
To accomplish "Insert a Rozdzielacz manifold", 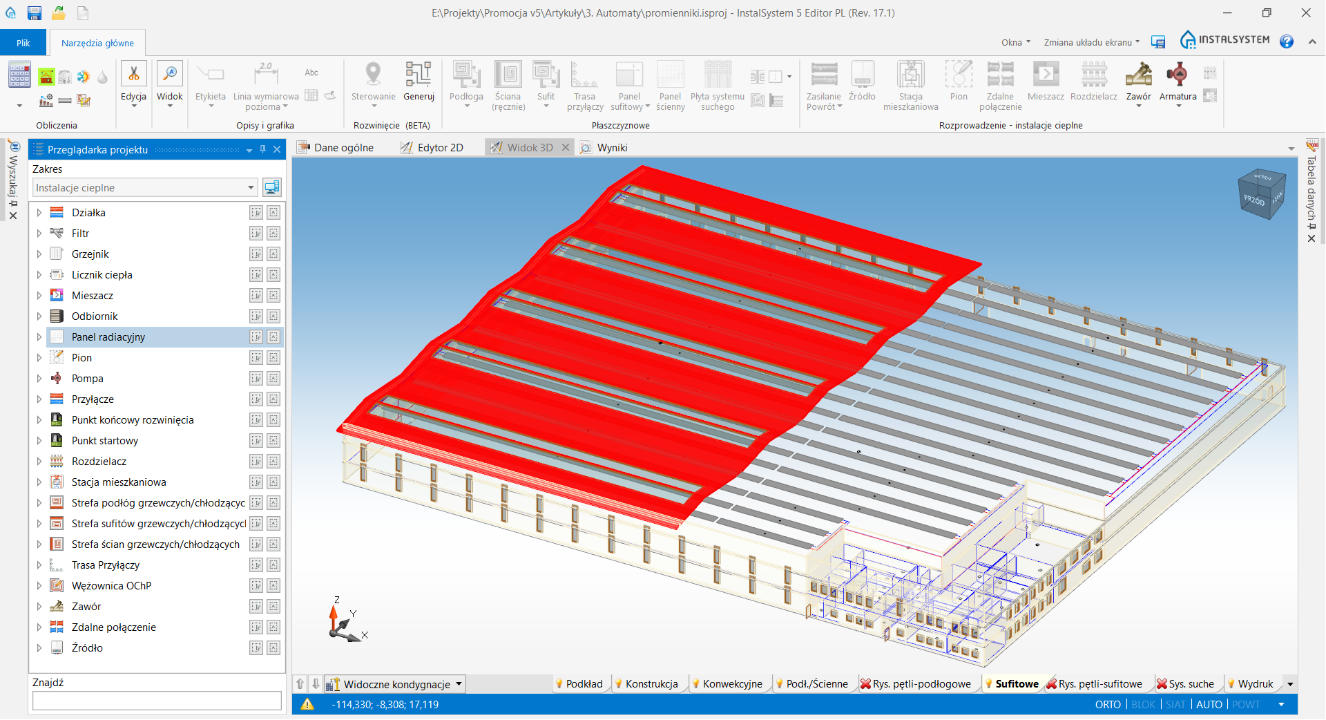I will point(1093,80).
